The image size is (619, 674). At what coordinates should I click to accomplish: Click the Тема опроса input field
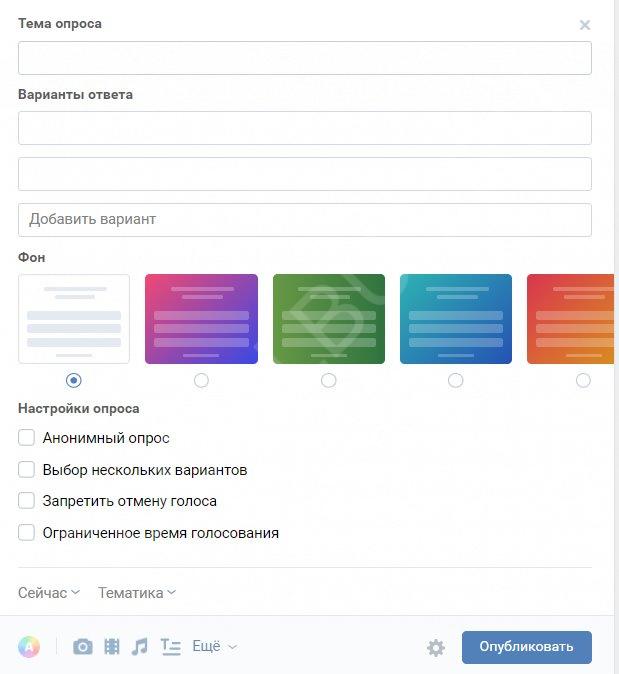click(305, 58)
